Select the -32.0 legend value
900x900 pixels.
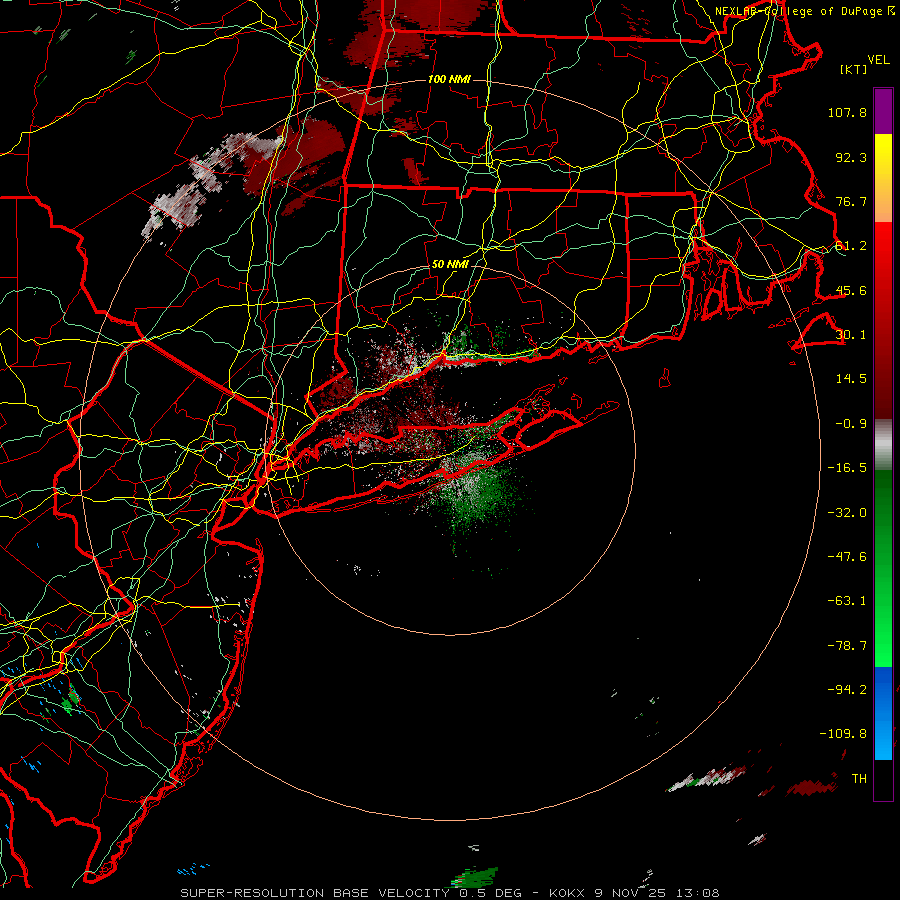pyautogui.click(x=847, y=513)
